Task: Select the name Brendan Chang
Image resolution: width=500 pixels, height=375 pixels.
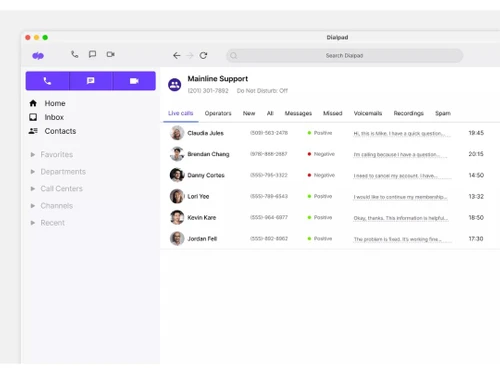Action: point(208,154)
